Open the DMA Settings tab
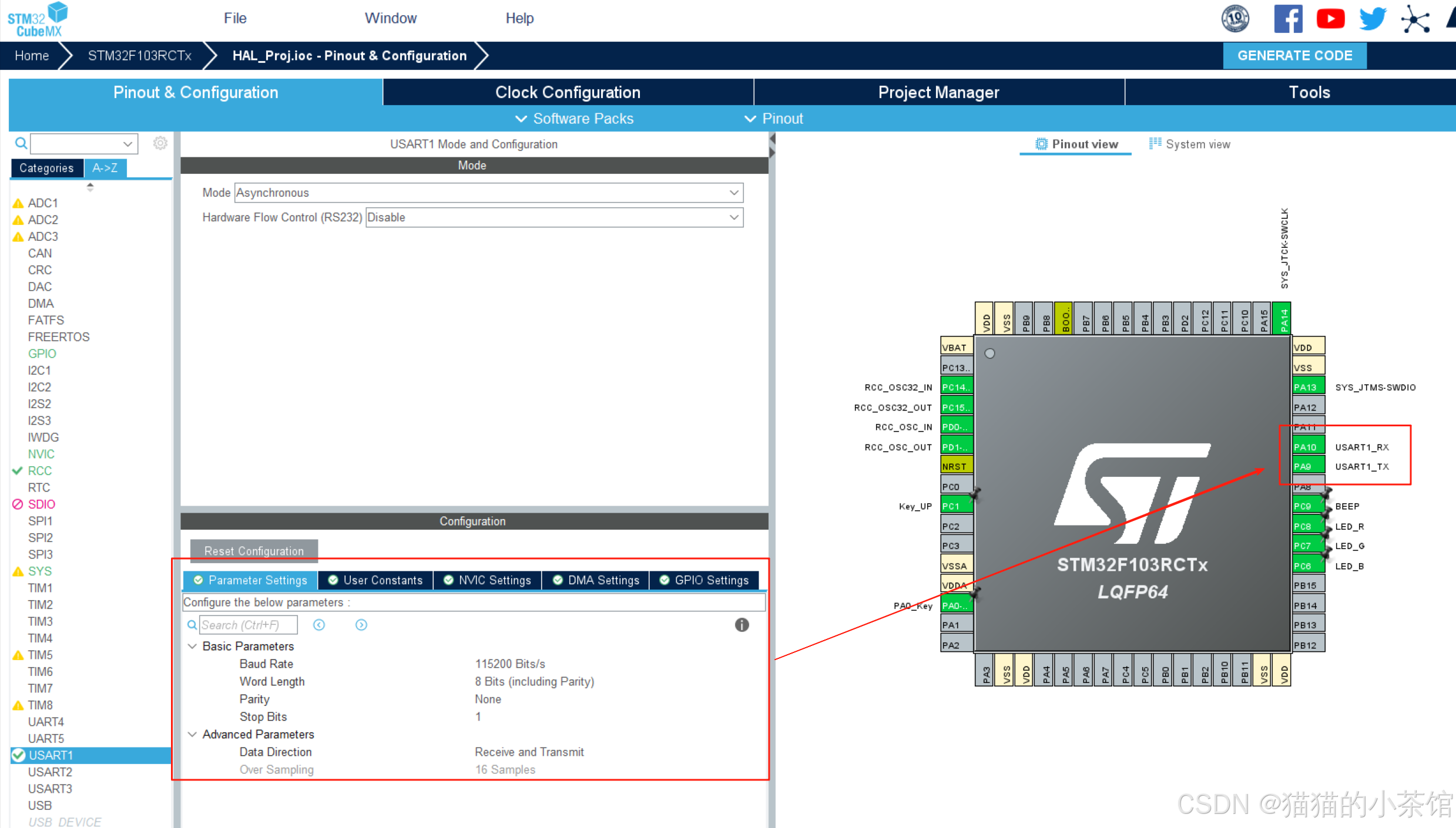The height and width of the screenshot is (828, 1456). [596, 580]
